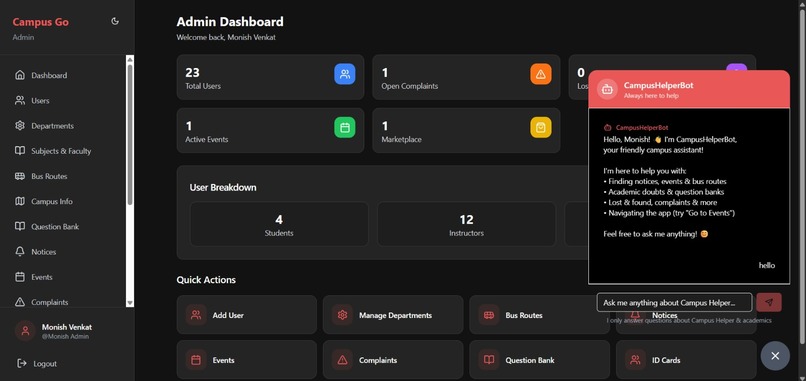Click the 'Admin Dashboard' page title
The width and height of the screenshot is (806, 381).
pyautogui.click(x=230, y=22)
